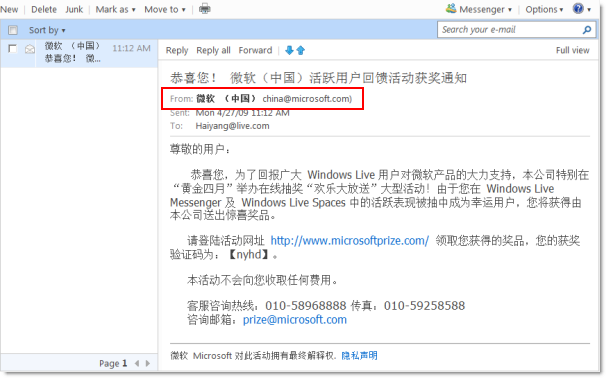606x378 pixels.
Task: Open the Move to dropdown
Action: point(165,9)
